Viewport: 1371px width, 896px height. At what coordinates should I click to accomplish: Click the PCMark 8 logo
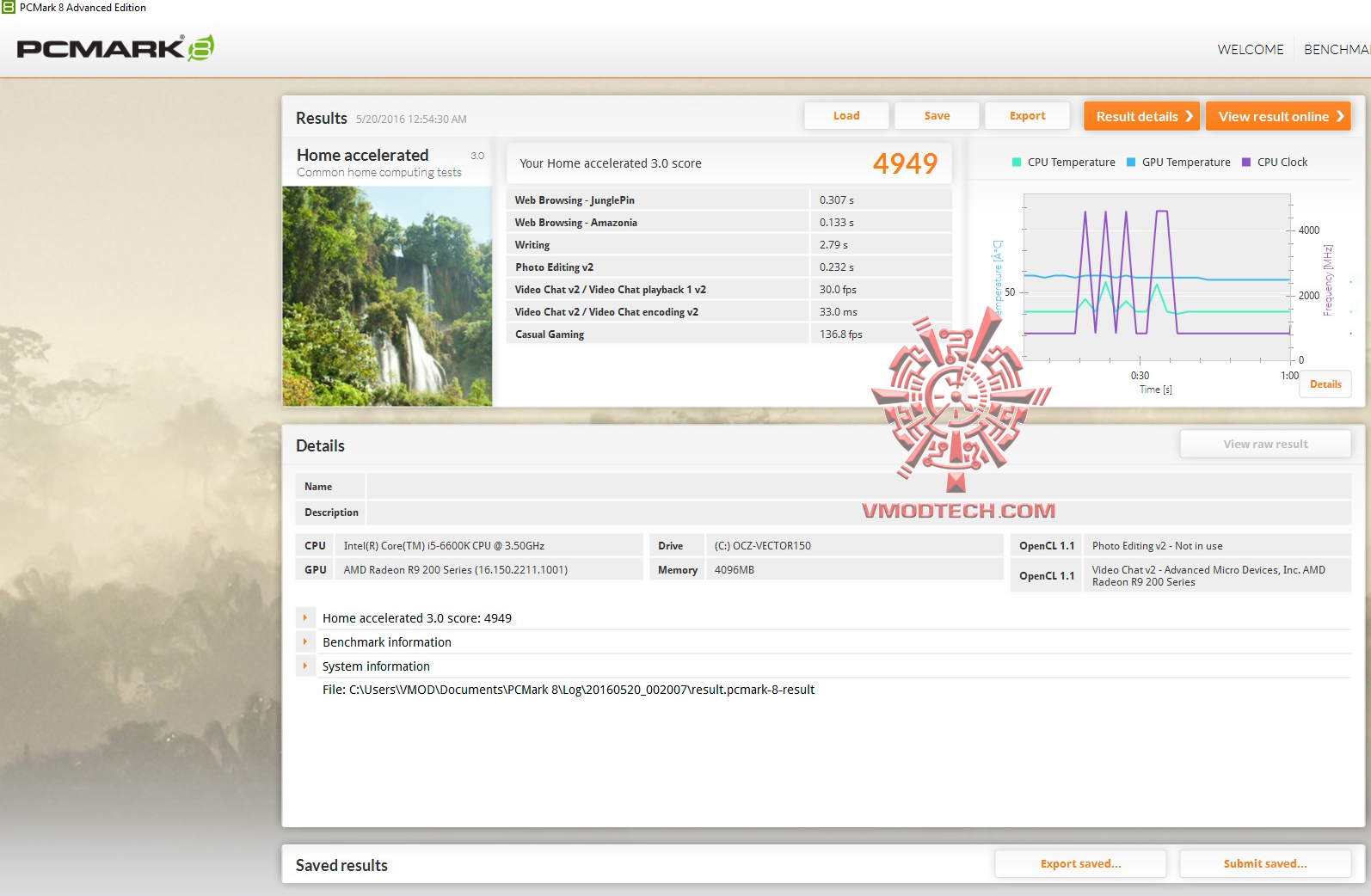[115, 48]
